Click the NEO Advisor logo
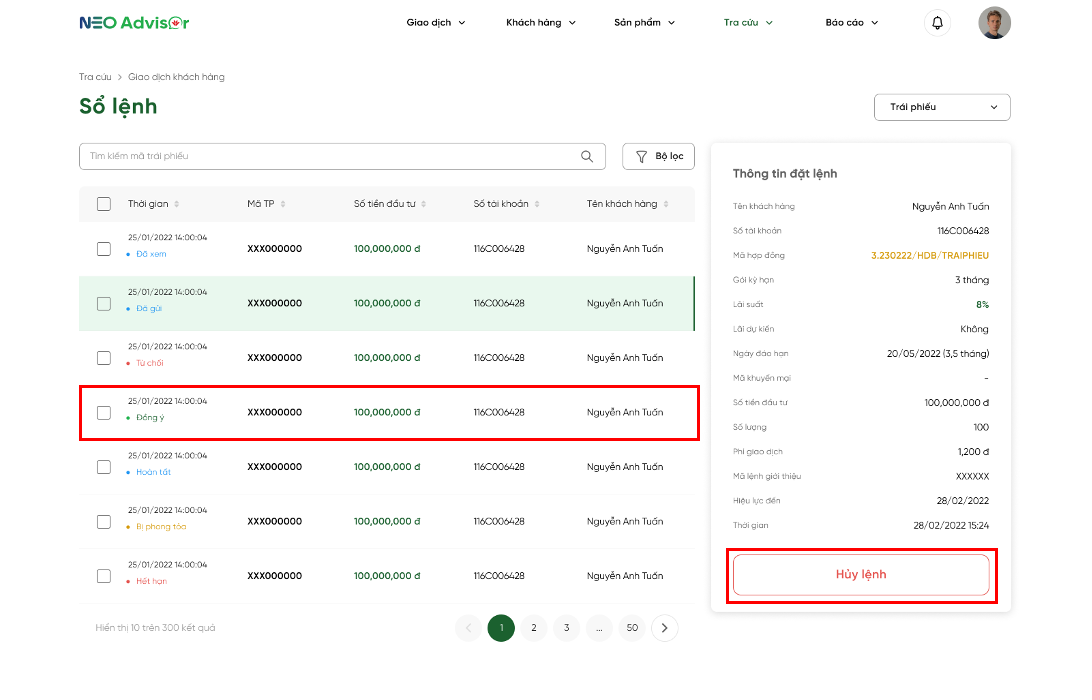The width and height of the screenshot is (1092, 700). (x=134, y=22)
